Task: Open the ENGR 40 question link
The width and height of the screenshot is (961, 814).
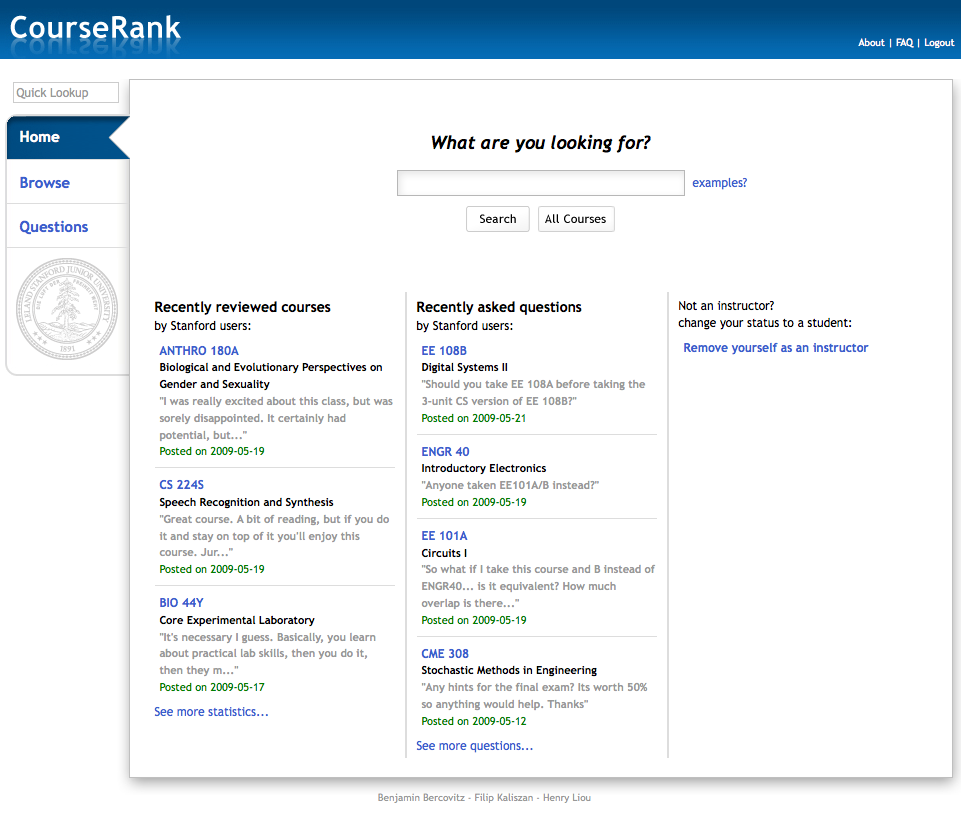Action: point(445,452)
